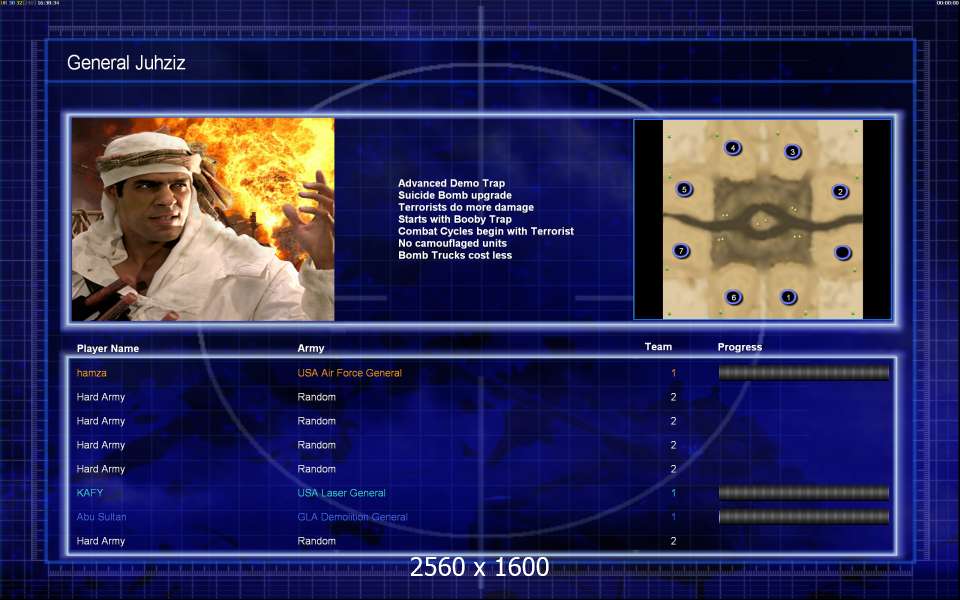This screenshot has height=600, width=960.
Task: Click the "Progress" column header
Action: [740, 347]
